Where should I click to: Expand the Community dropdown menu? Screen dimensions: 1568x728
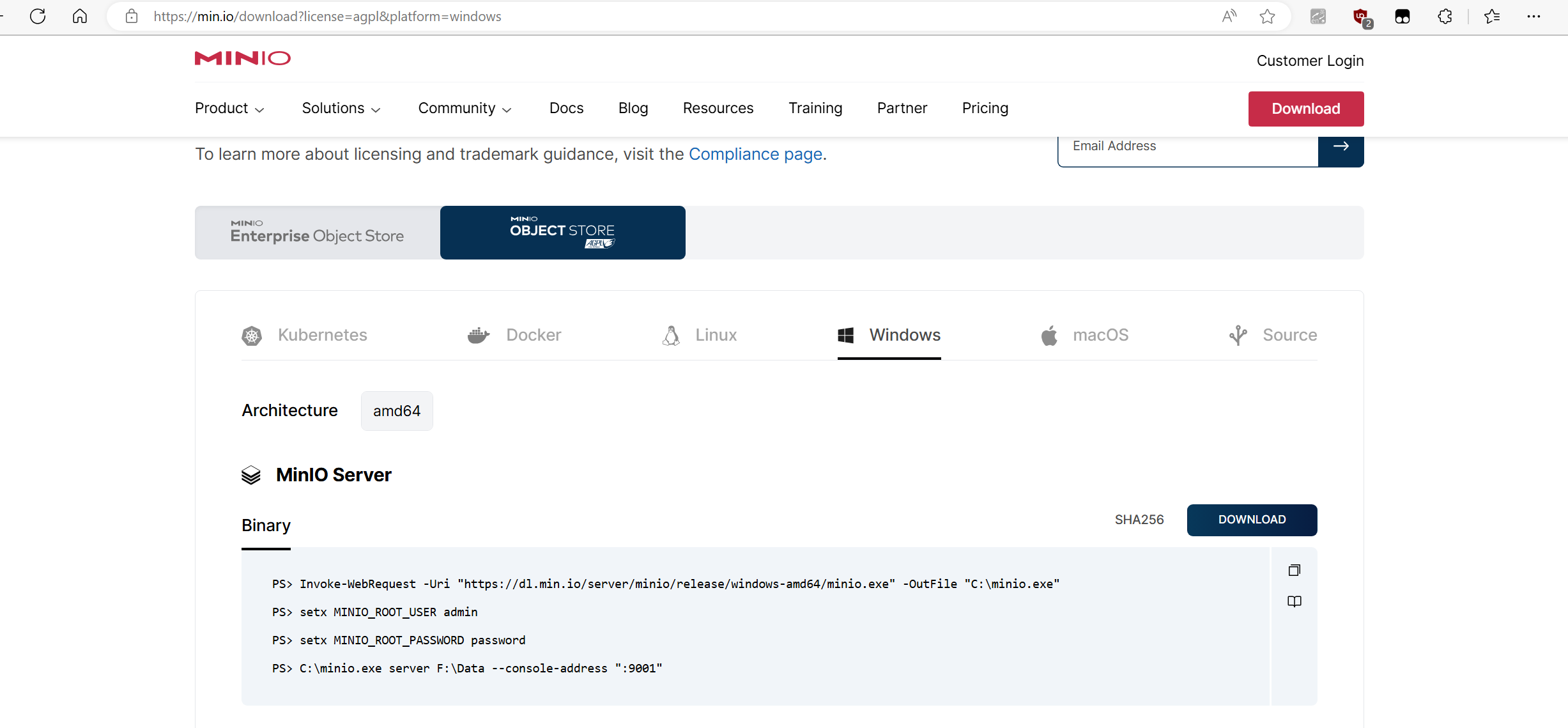[x=465, y=109]
